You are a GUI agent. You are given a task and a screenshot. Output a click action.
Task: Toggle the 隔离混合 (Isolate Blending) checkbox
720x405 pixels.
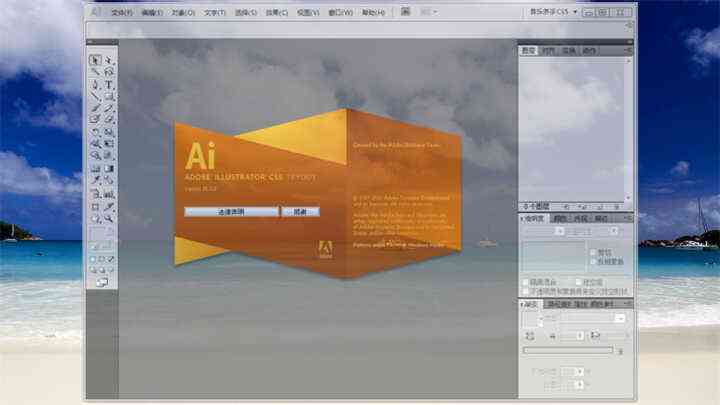(526, 282)
